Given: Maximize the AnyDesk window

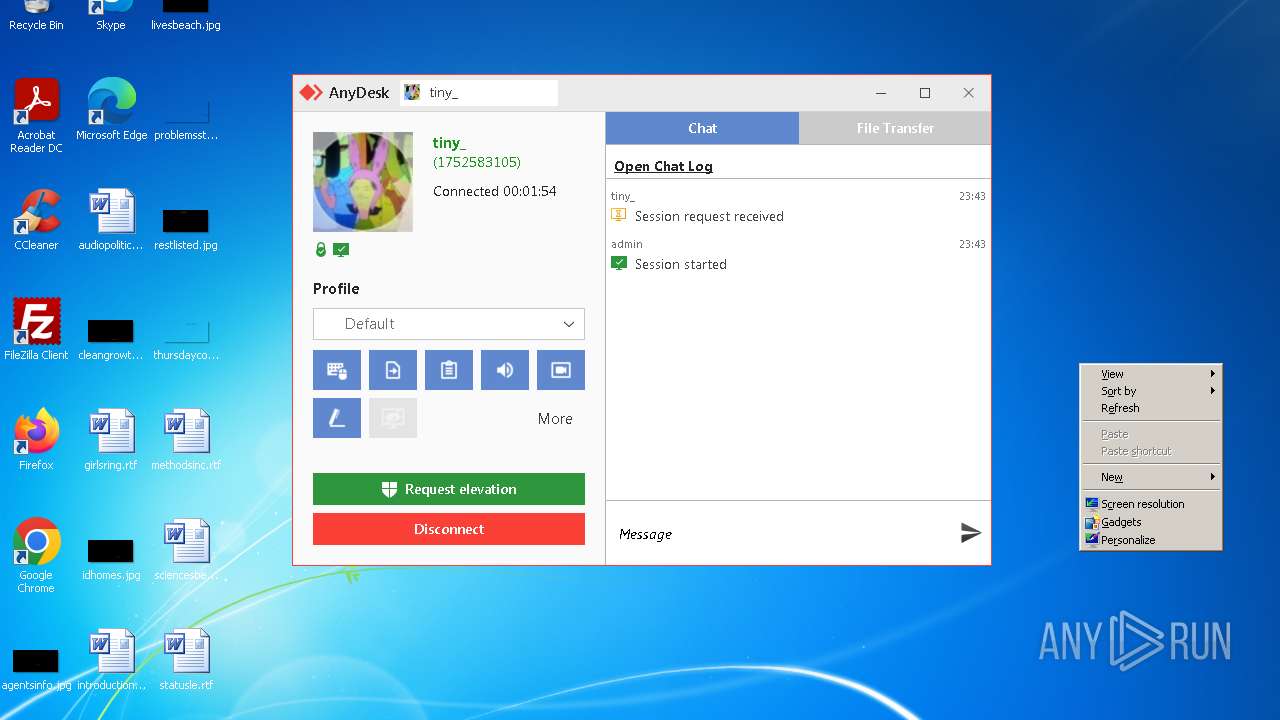Looking at the screenshot, I should tap(925, 93).
